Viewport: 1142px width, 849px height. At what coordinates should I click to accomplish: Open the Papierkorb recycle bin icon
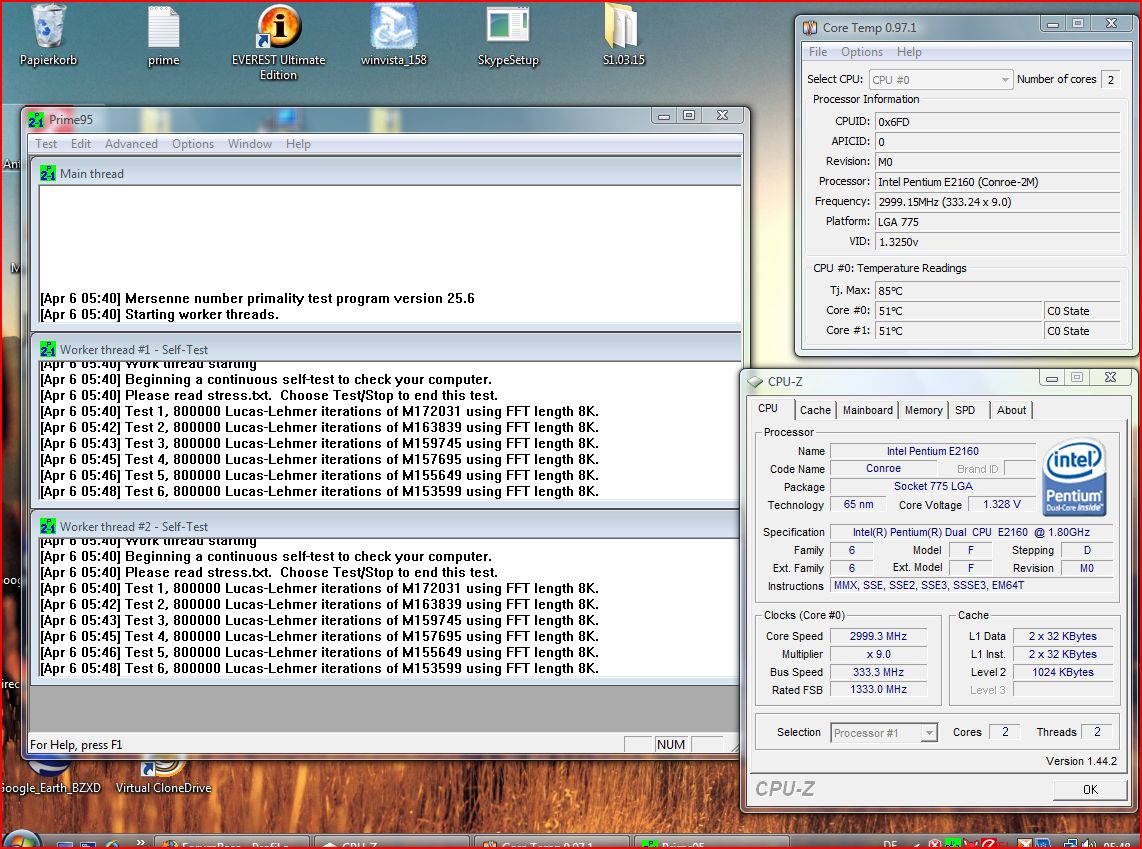click(x=48, y=35)
